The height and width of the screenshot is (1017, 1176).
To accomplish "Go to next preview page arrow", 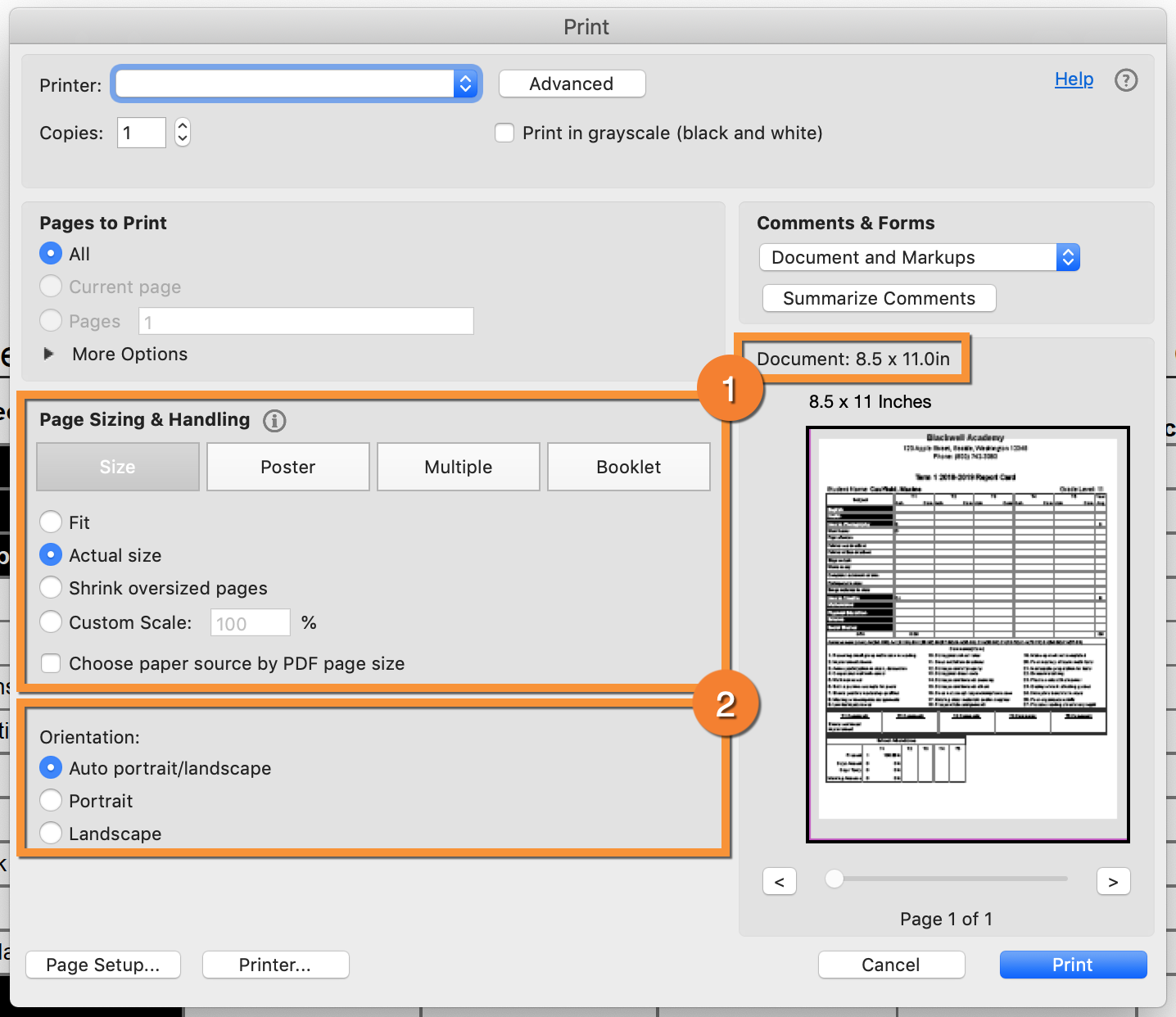I will [x=1113, y=882].
